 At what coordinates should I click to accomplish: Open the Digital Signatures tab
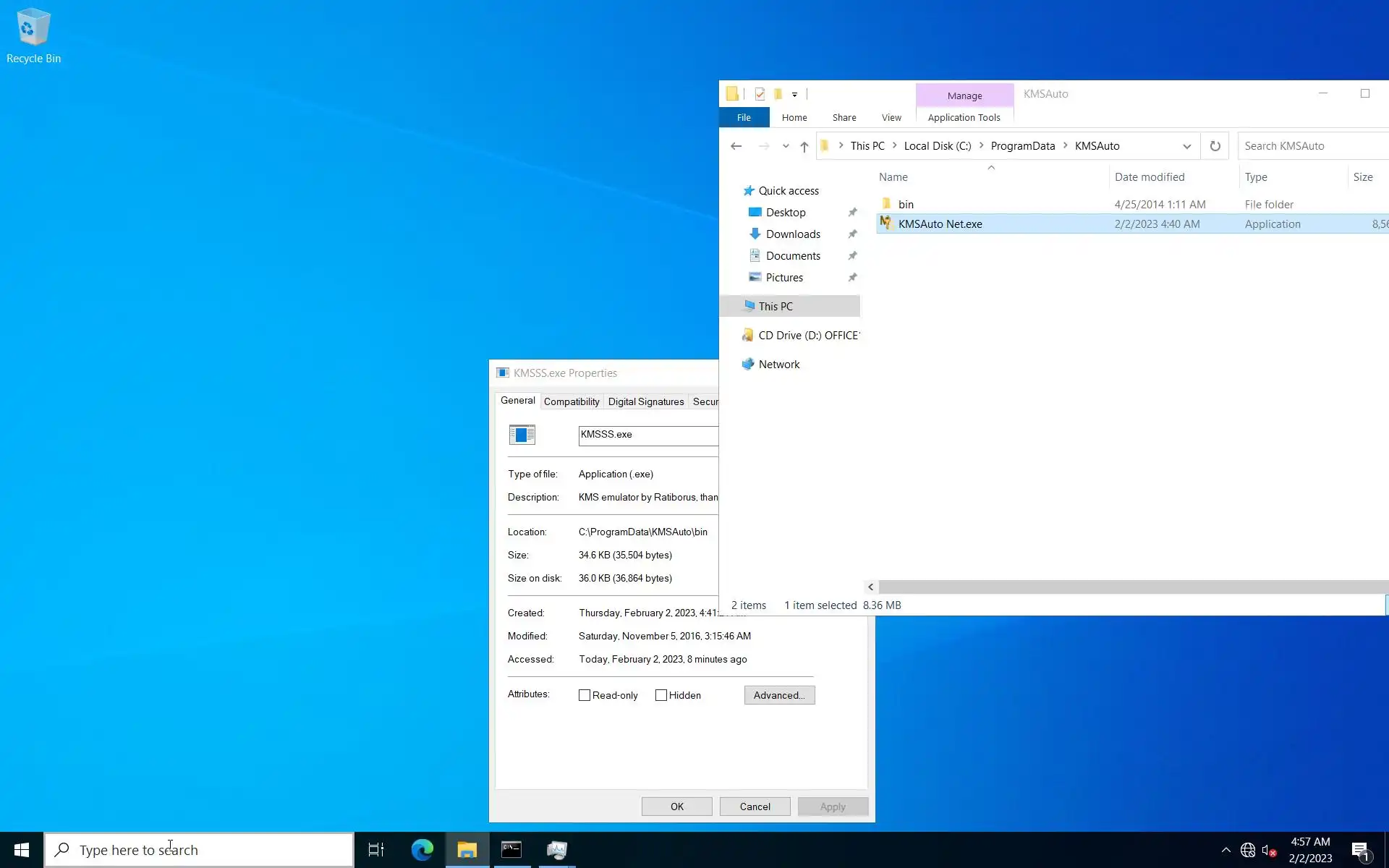click(x=645, y=401)
